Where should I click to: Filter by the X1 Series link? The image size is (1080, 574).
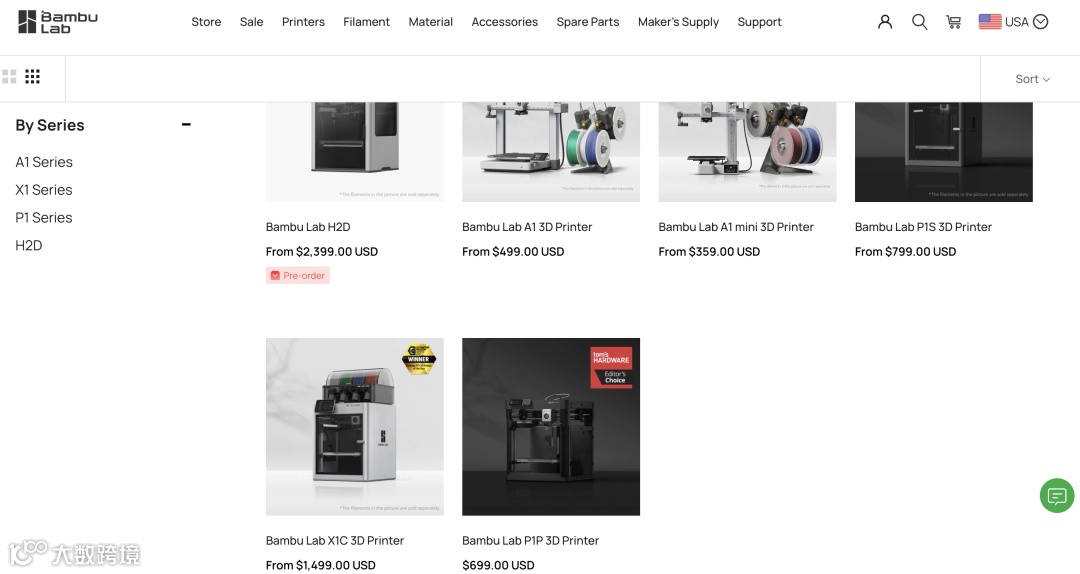click(x=44, y=189)
